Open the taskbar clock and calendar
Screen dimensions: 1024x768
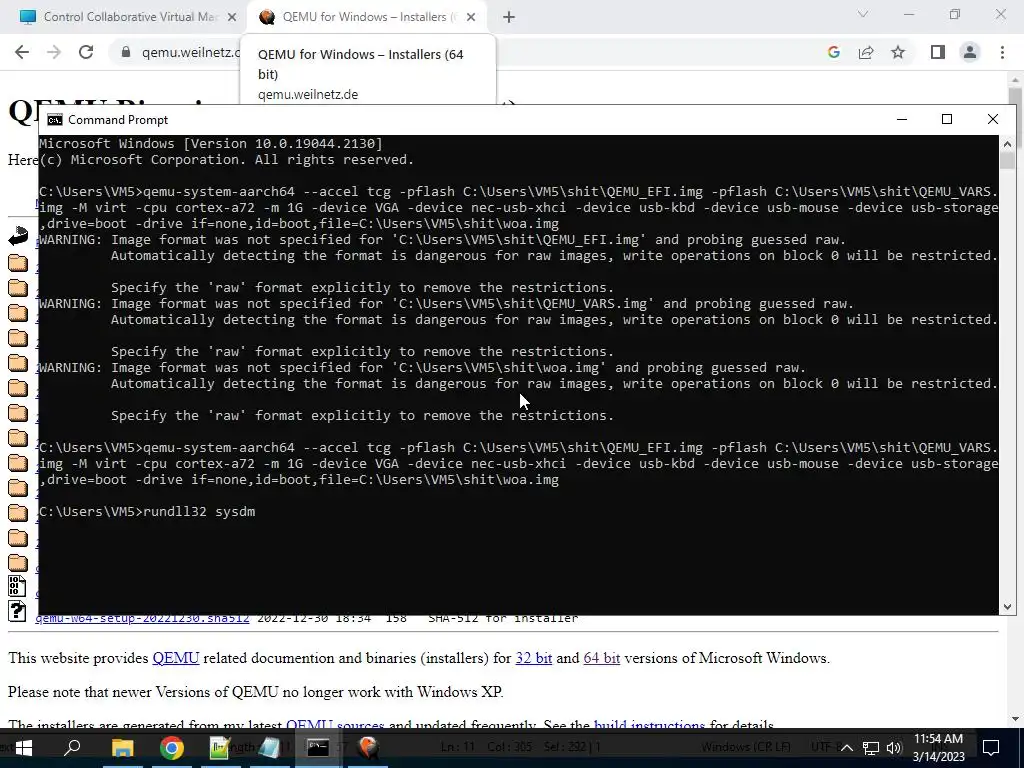[x=938, y=748]
